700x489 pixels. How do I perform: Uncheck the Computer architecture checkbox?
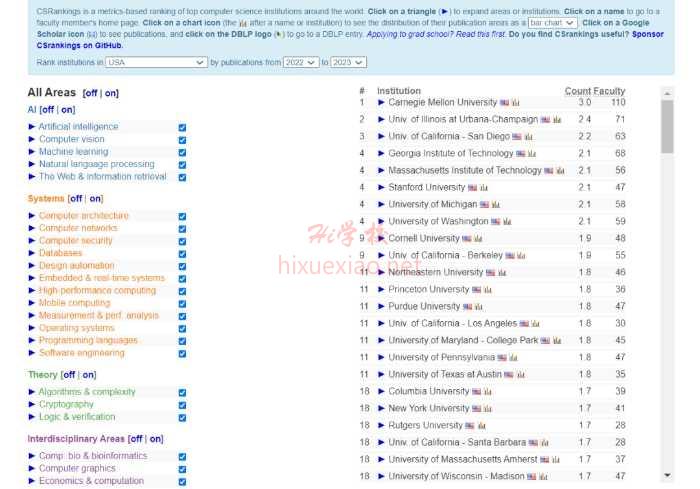(182, 216)
